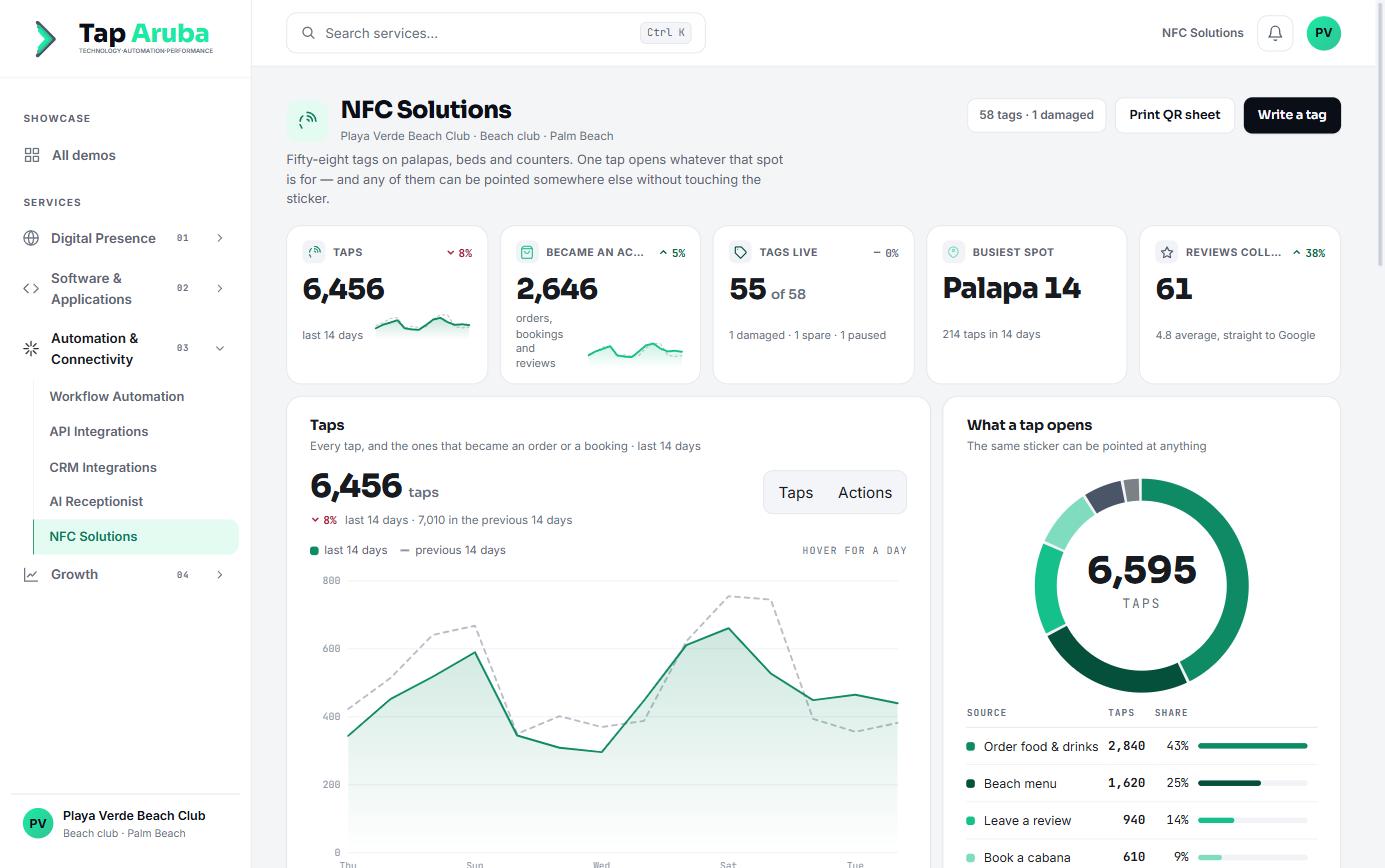Click the Digital Presence globe icon
Image resolution: width=1385 pixels, height=868 pixels.
(x=31, y=238)
